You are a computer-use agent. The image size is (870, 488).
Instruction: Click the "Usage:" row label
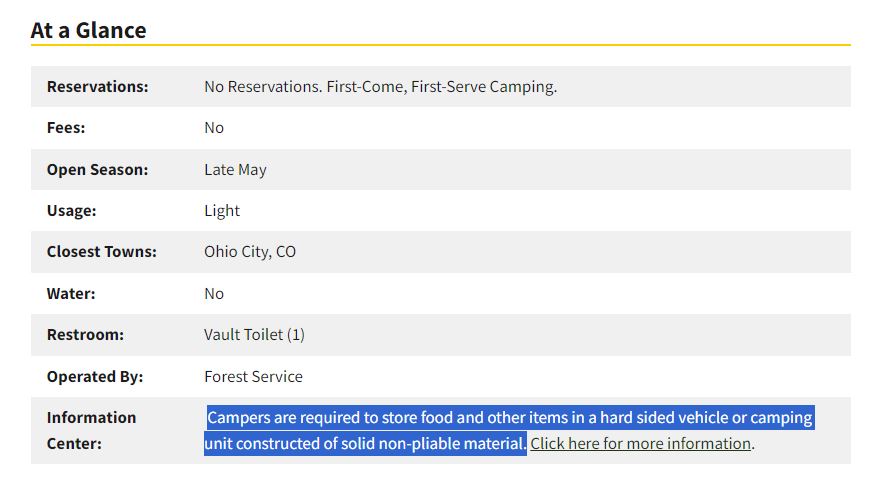coord(73,211)
